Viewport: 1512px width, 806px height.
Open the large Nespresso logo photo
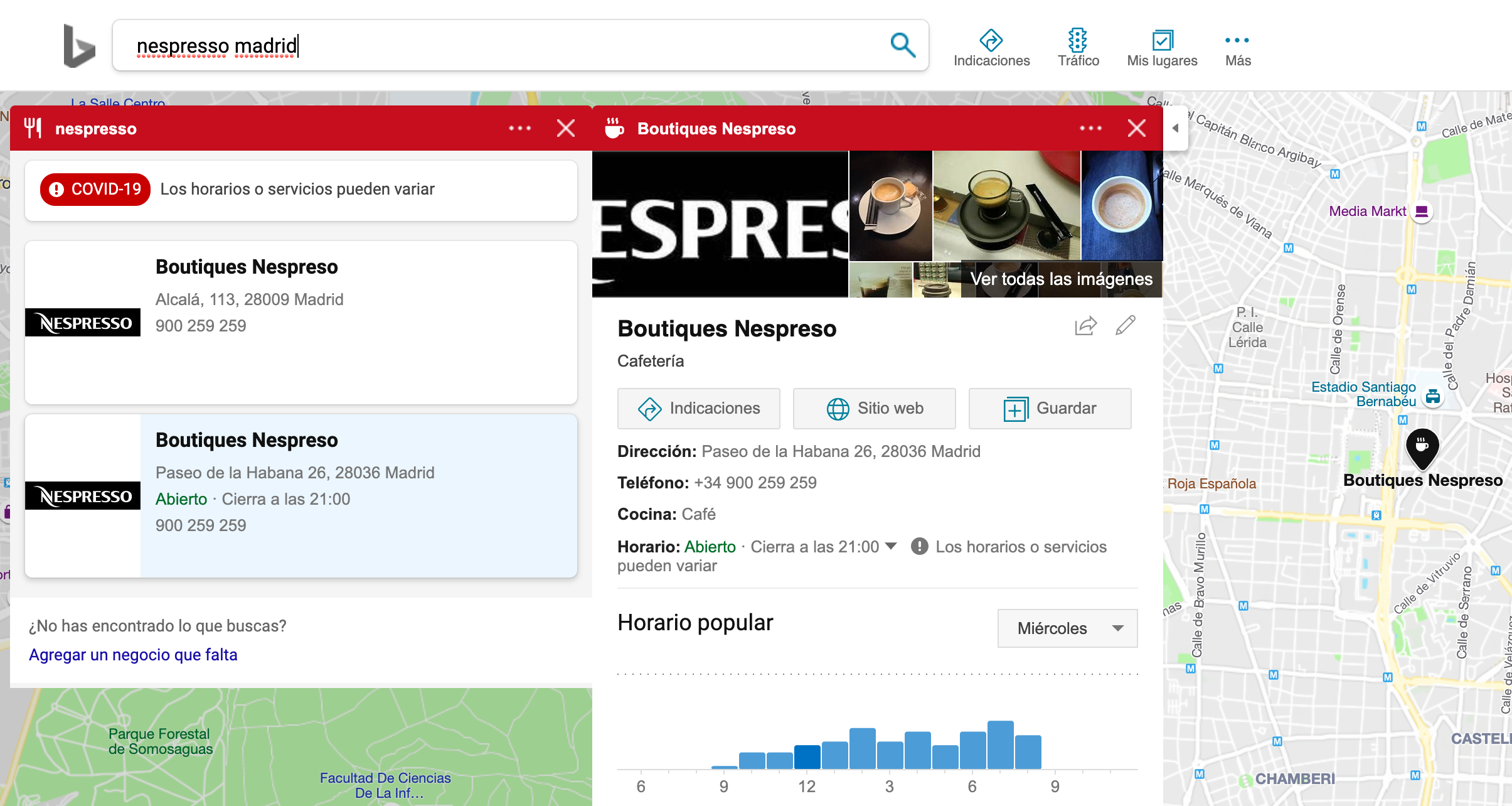tap(720, 224)
